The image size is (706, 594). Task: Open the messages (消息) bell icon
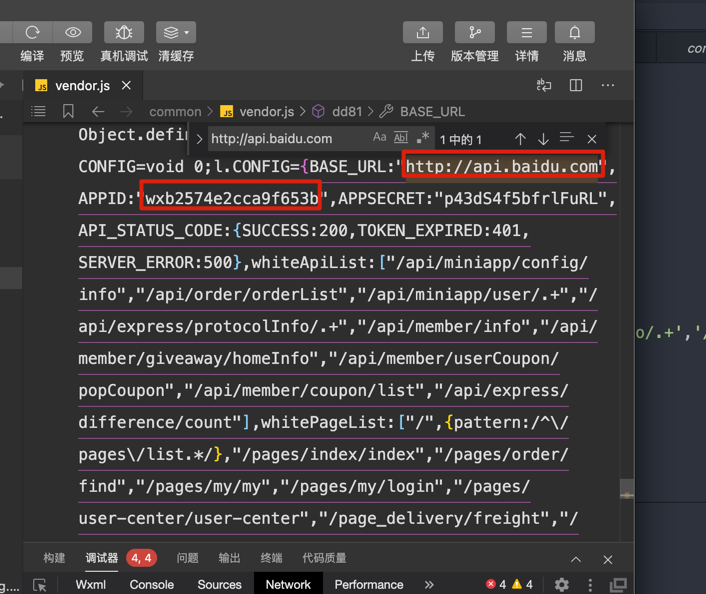(x=575, y=32)
